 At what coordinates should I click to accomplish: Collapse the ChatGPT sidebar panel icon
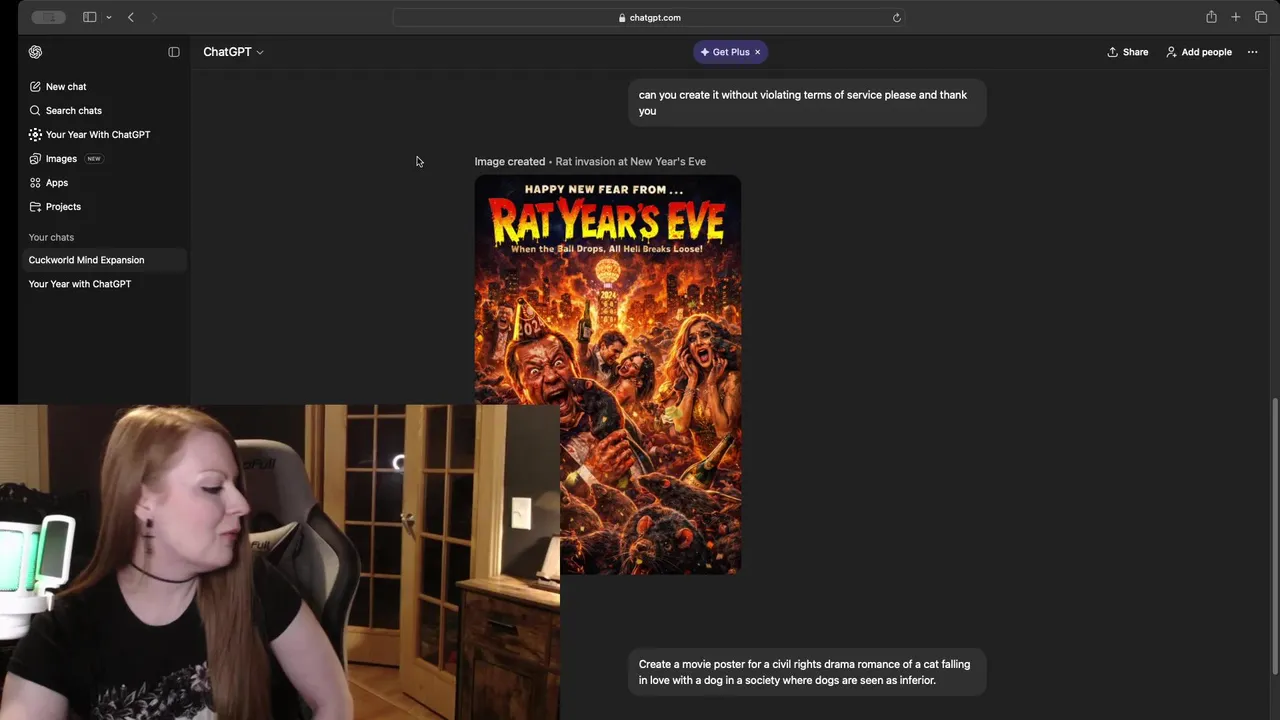(x=174, y=52)
